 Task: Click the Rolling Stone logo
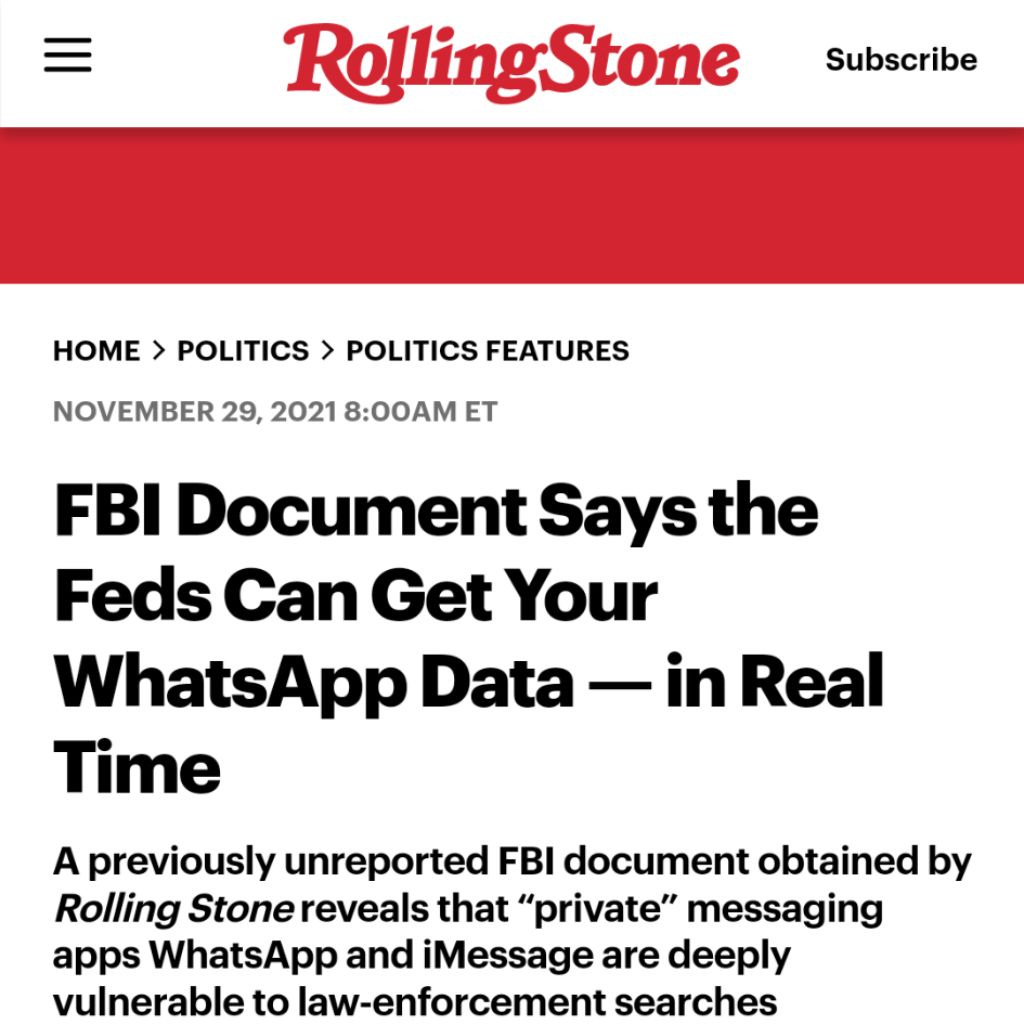pos(511,62)
